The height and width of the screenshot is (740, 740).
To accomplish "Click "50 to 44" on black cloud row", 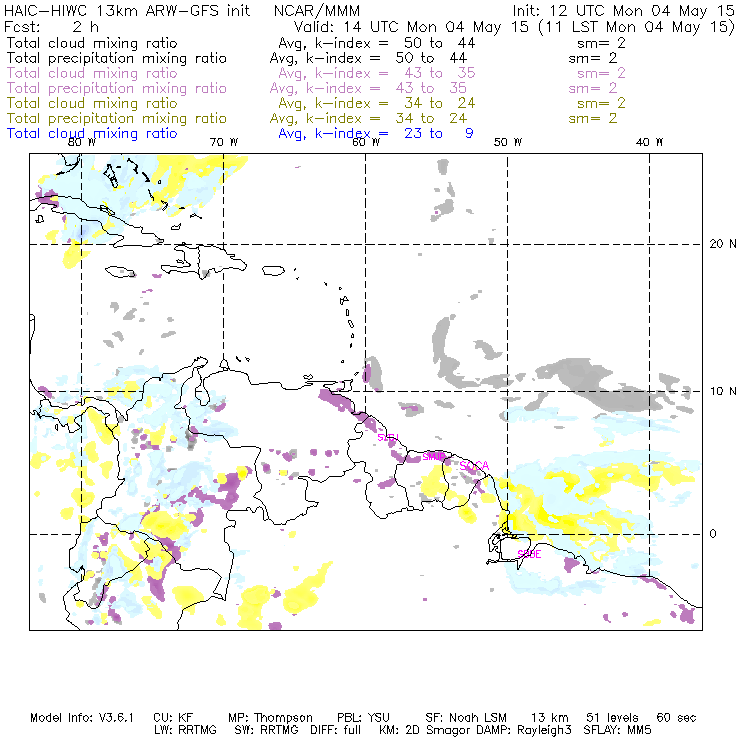I will point(439,43).
